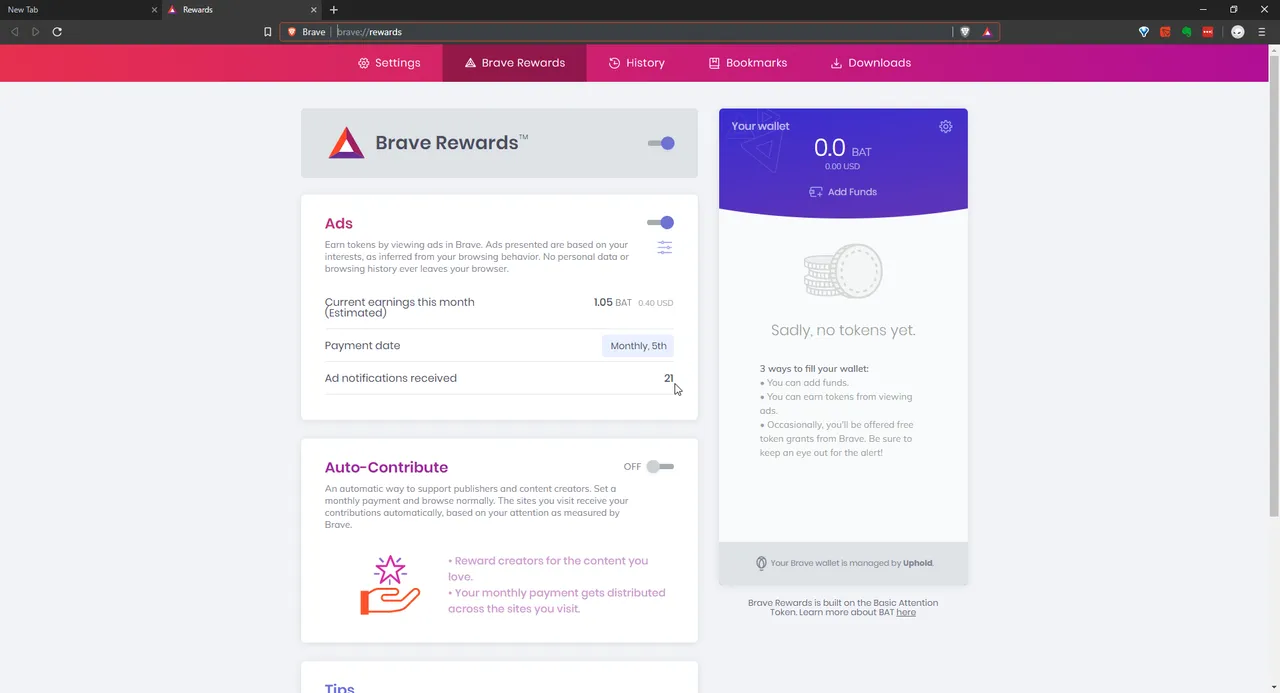Open a new browser tab
Screen dimensions: 1280x693
[x=334, y=10]
